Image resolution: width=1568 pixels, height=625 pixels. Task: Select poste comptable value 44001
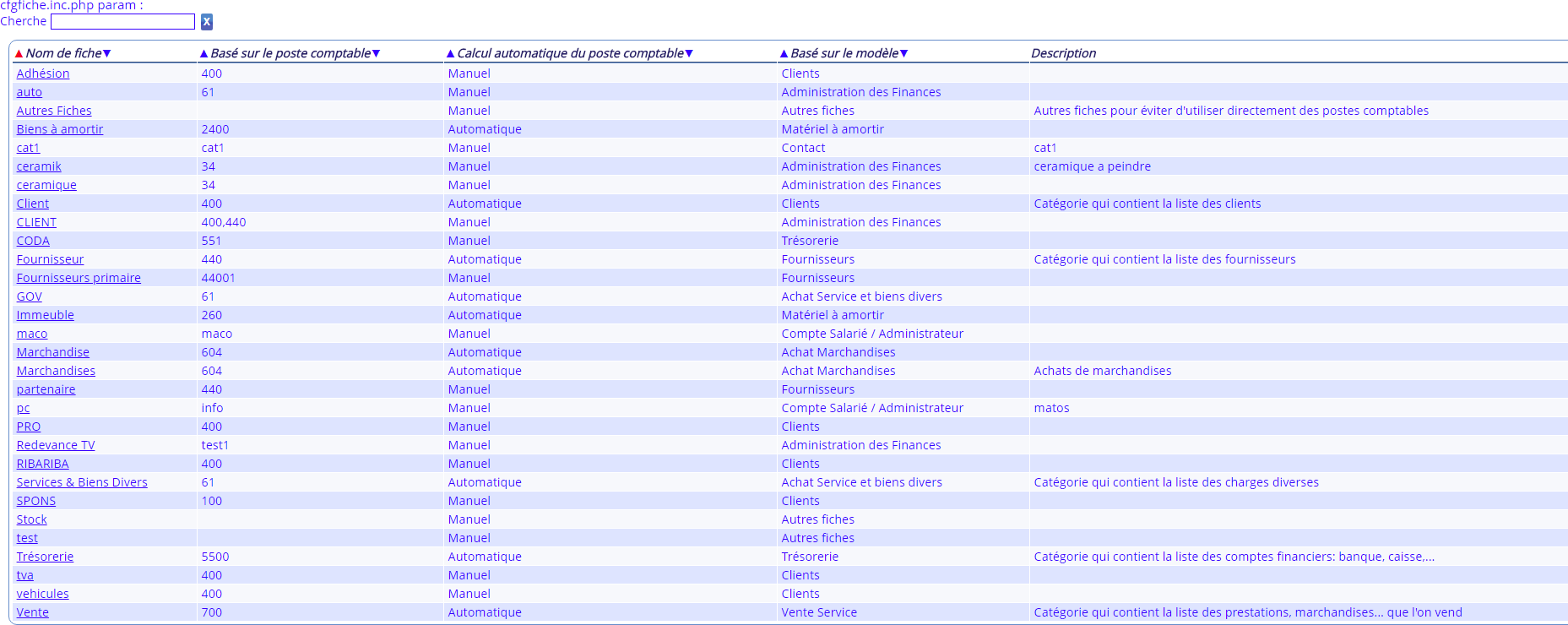coord(219,278)
